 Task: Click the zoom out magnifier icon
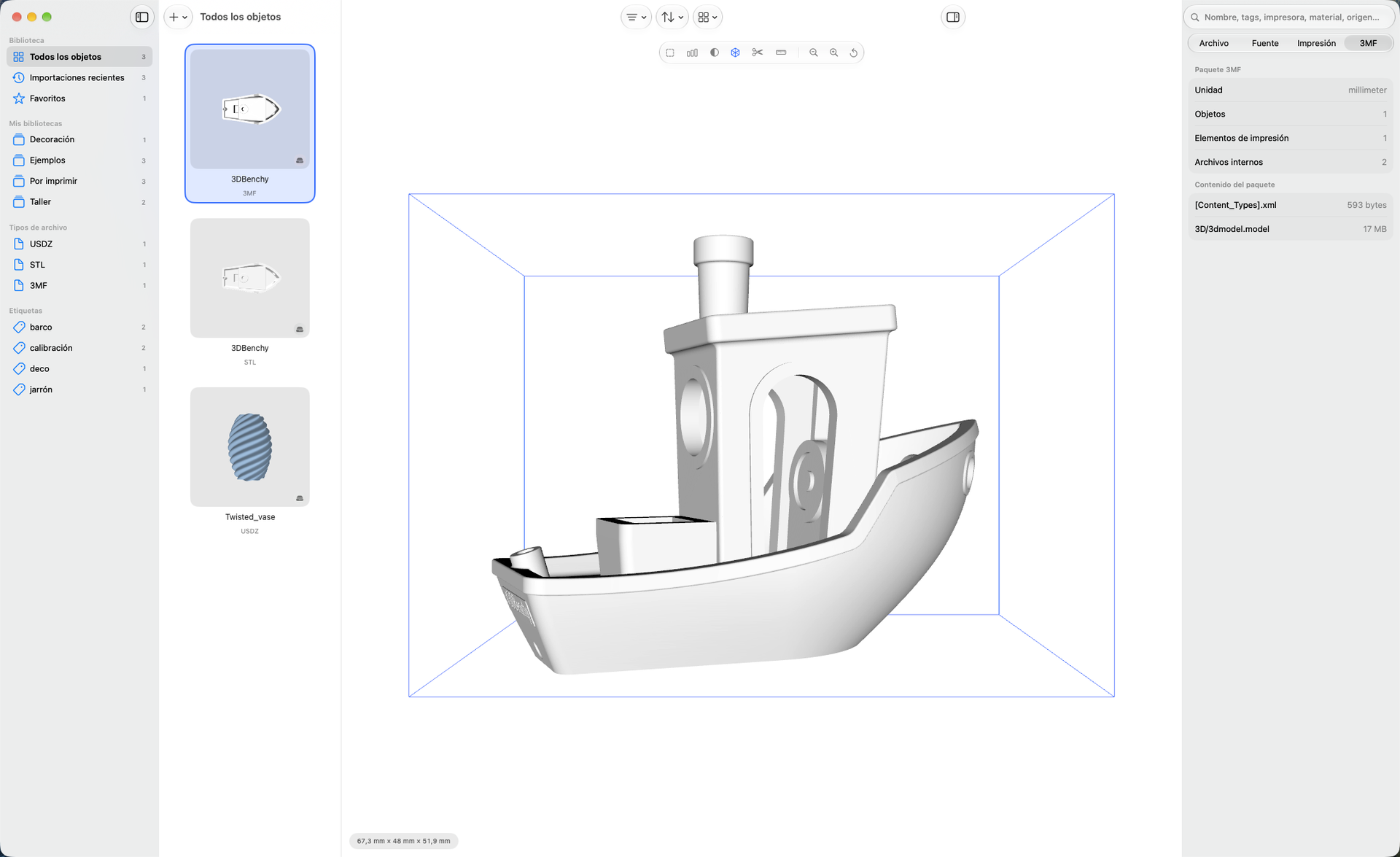click(x=814, y=53)
